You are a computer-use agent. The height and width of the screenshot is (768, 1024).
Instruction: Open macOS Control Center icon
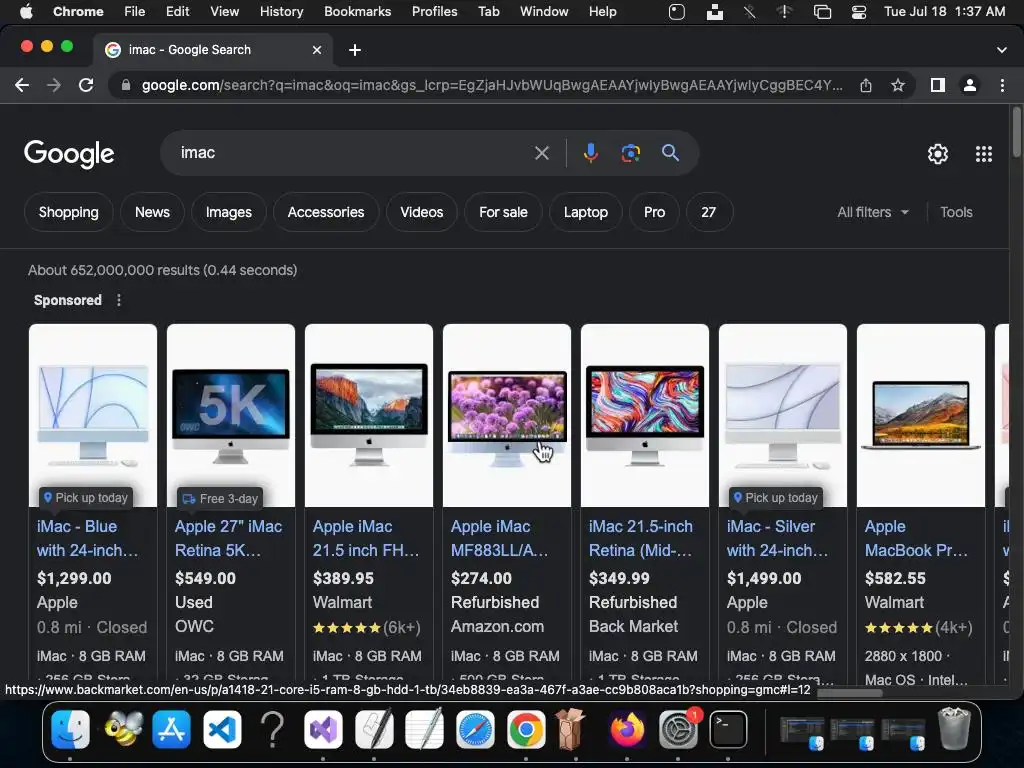point(859,12)
